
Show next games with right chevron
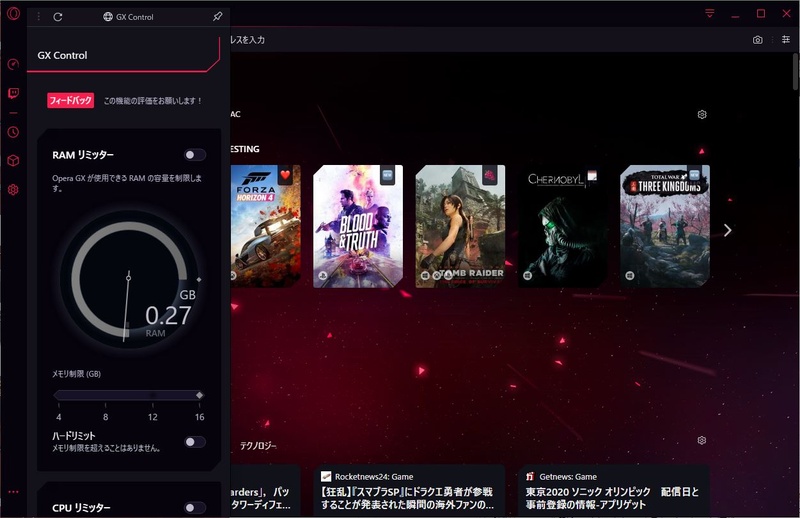(x=728, y=230)
